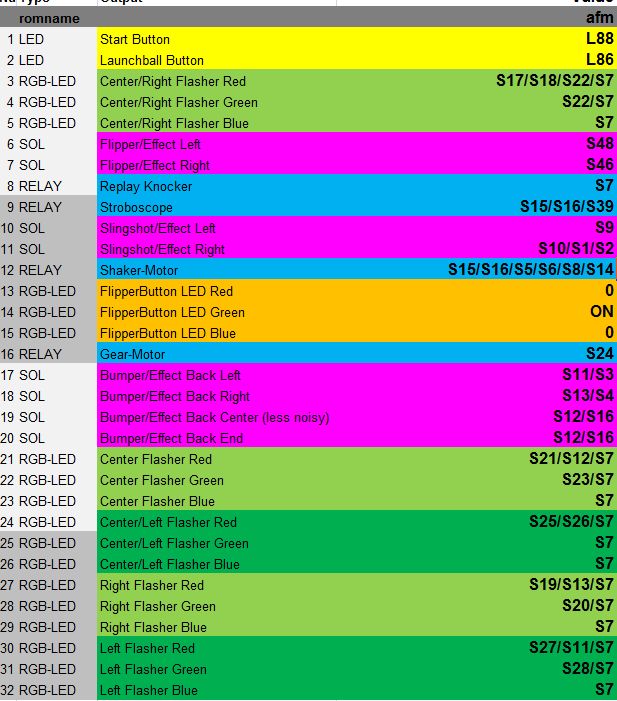Click value 'S15/S16/S5/S6/S8/S14'
The width and height of the screenshot is (617, 701).
(x=531, y=270)
